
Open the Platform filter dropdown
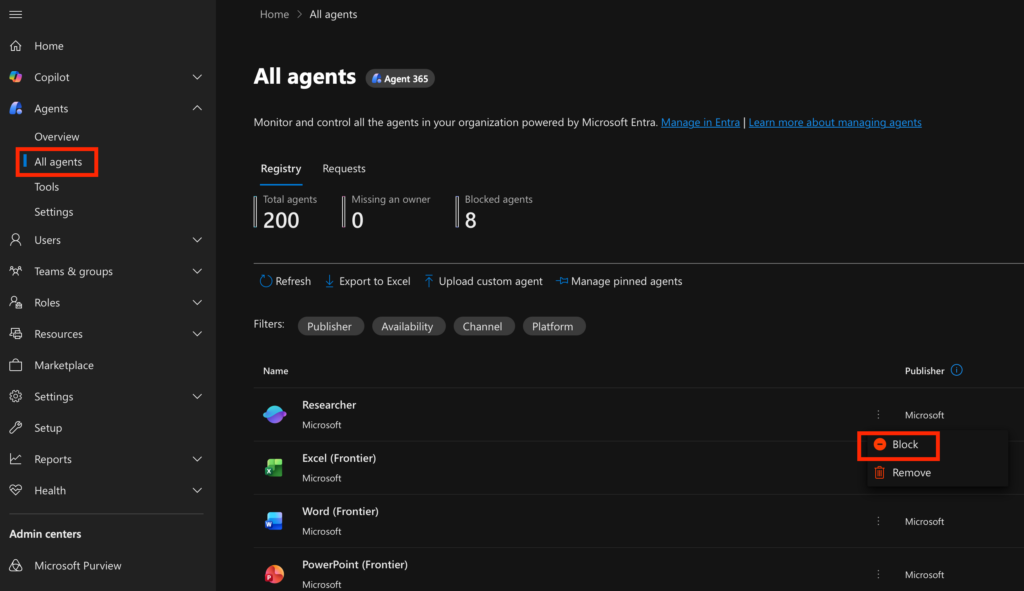point(552,326)
